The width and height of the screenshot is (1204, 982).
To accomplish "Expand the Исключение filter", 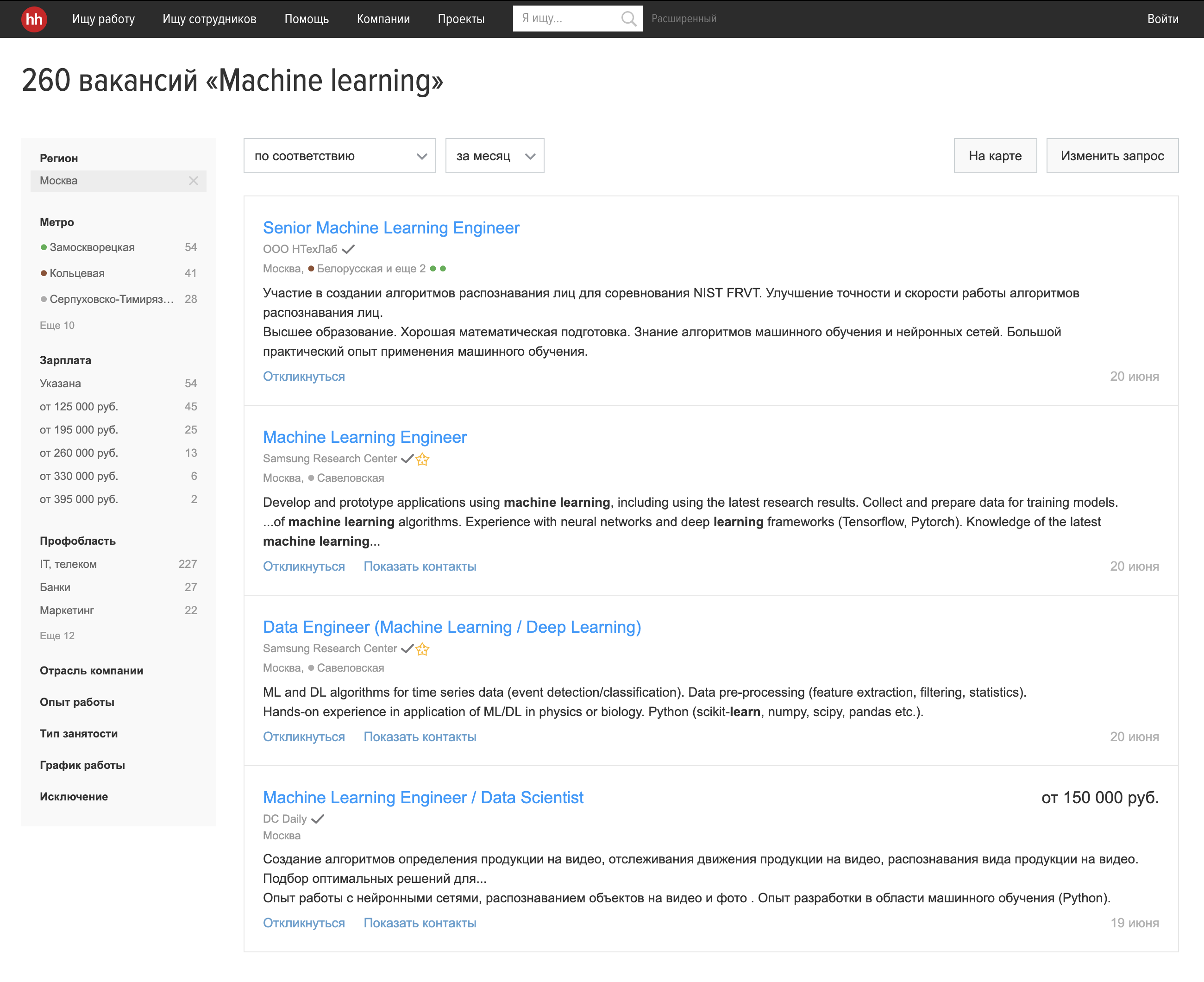I will (74, 796).
